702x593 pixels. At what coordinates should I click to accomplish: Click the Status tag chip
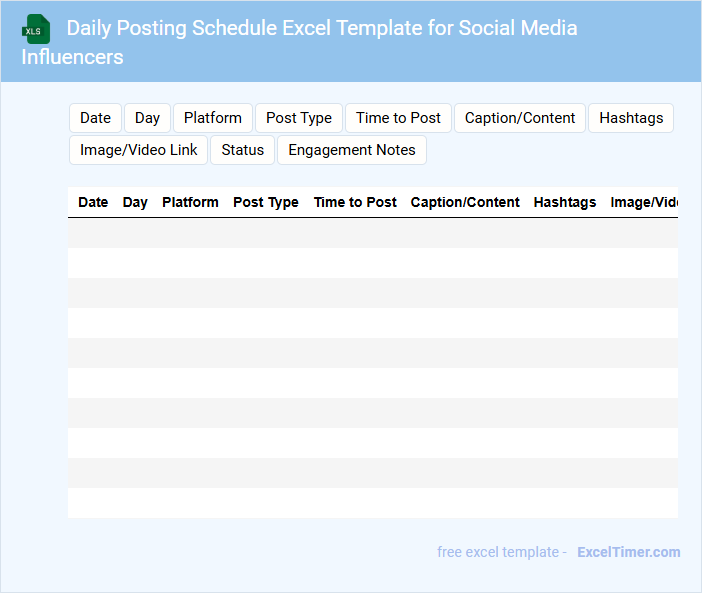[x=243, y=150]
